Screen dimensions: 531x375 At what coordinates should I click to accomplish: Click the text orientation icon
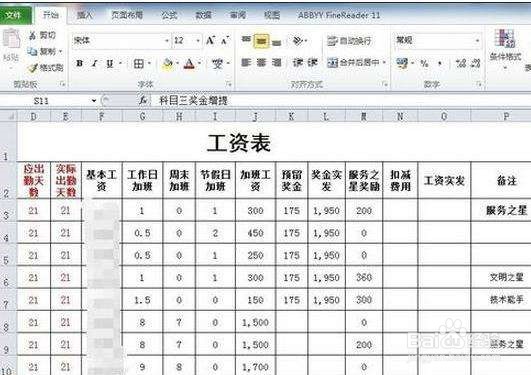tap(298, 41)
